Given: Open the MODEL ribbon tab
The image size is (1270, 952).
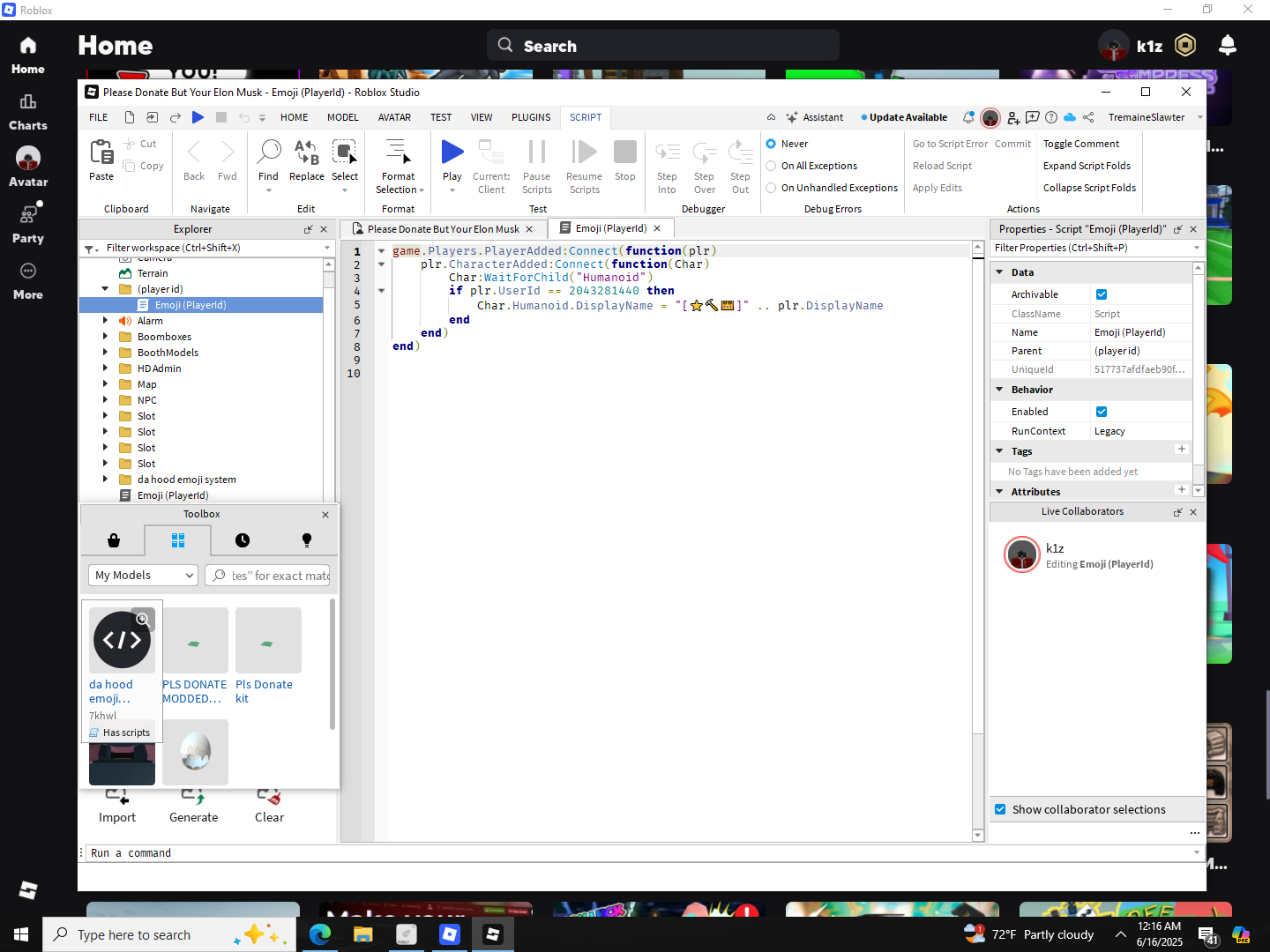Looking at the screenshot, I should (x=342, y=117).
